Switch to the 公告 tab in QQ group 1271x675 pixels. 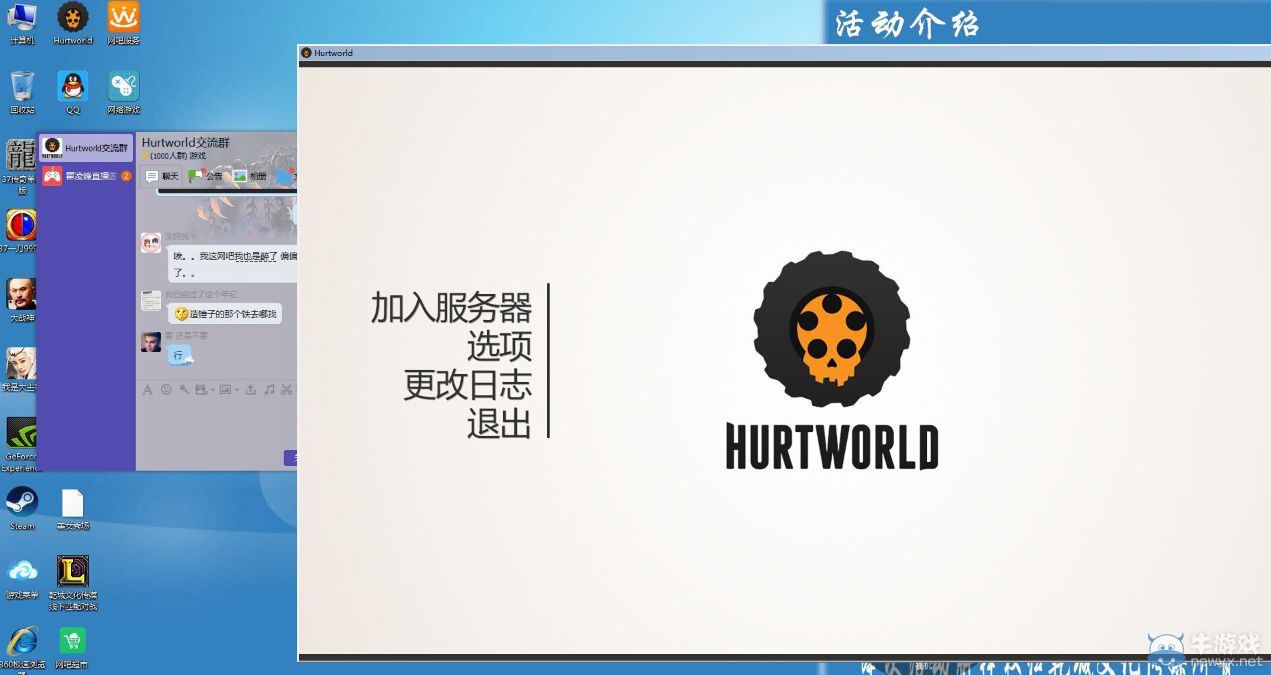(213, 176)
